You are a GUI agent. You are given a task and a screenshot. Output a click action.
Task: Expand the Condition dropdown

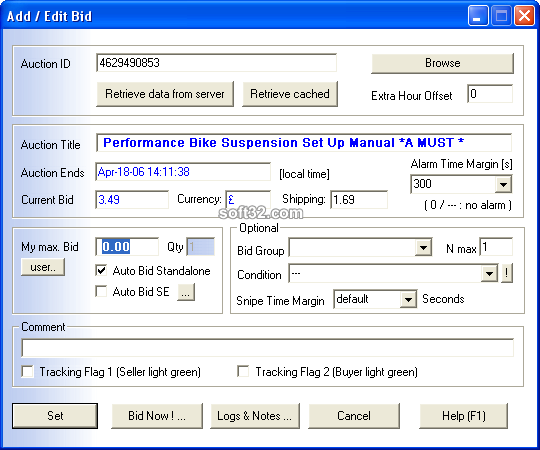[489, 274]
